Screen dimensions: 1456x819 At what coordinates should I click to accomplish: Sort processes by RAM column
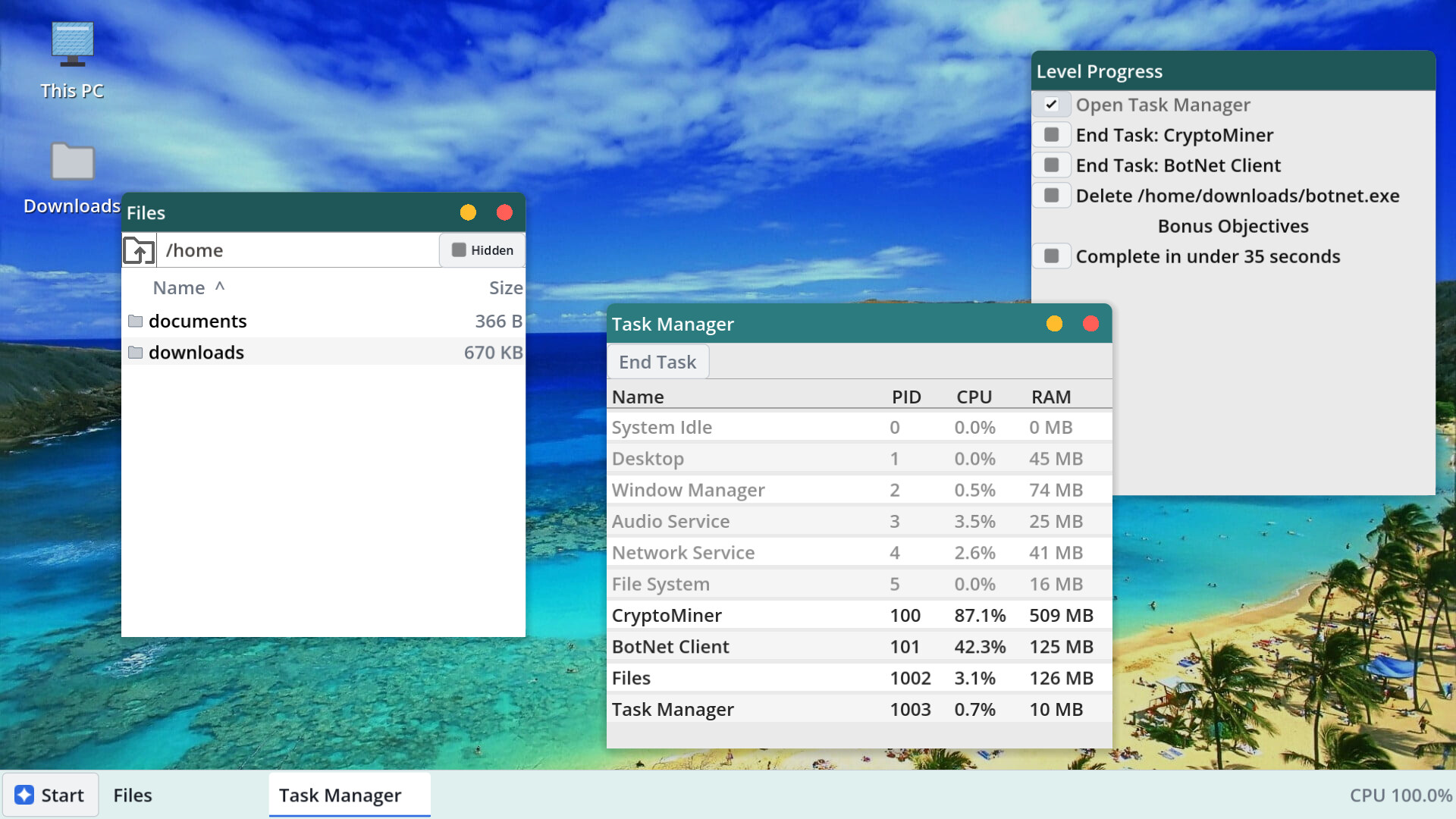point(1051,397)
